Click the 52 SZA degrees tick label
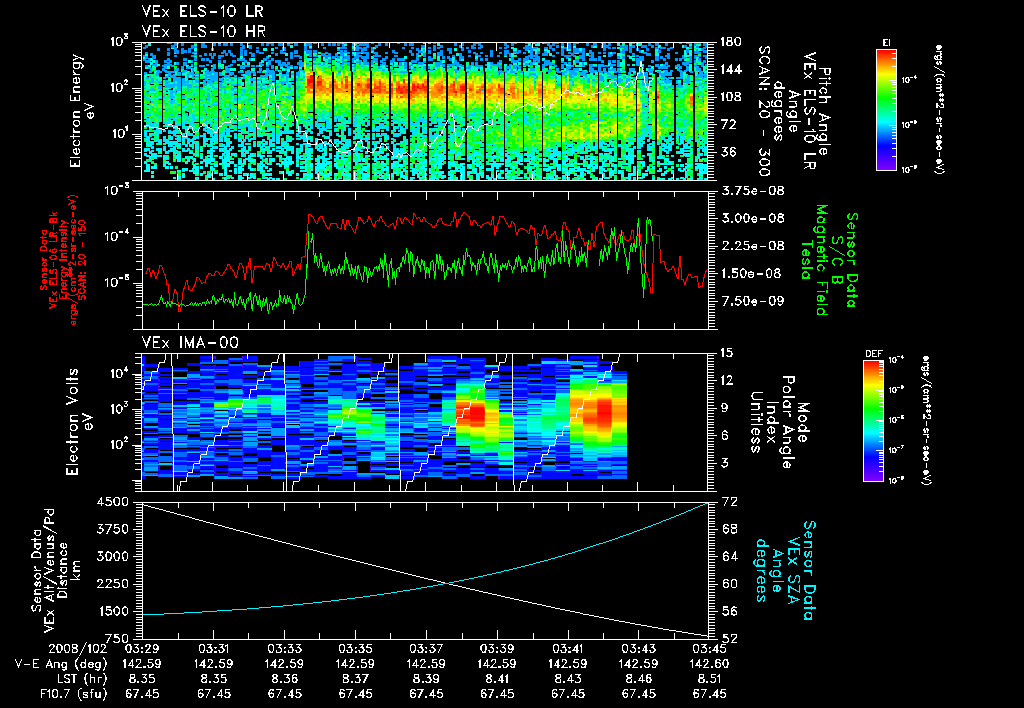 pos(729,639)
